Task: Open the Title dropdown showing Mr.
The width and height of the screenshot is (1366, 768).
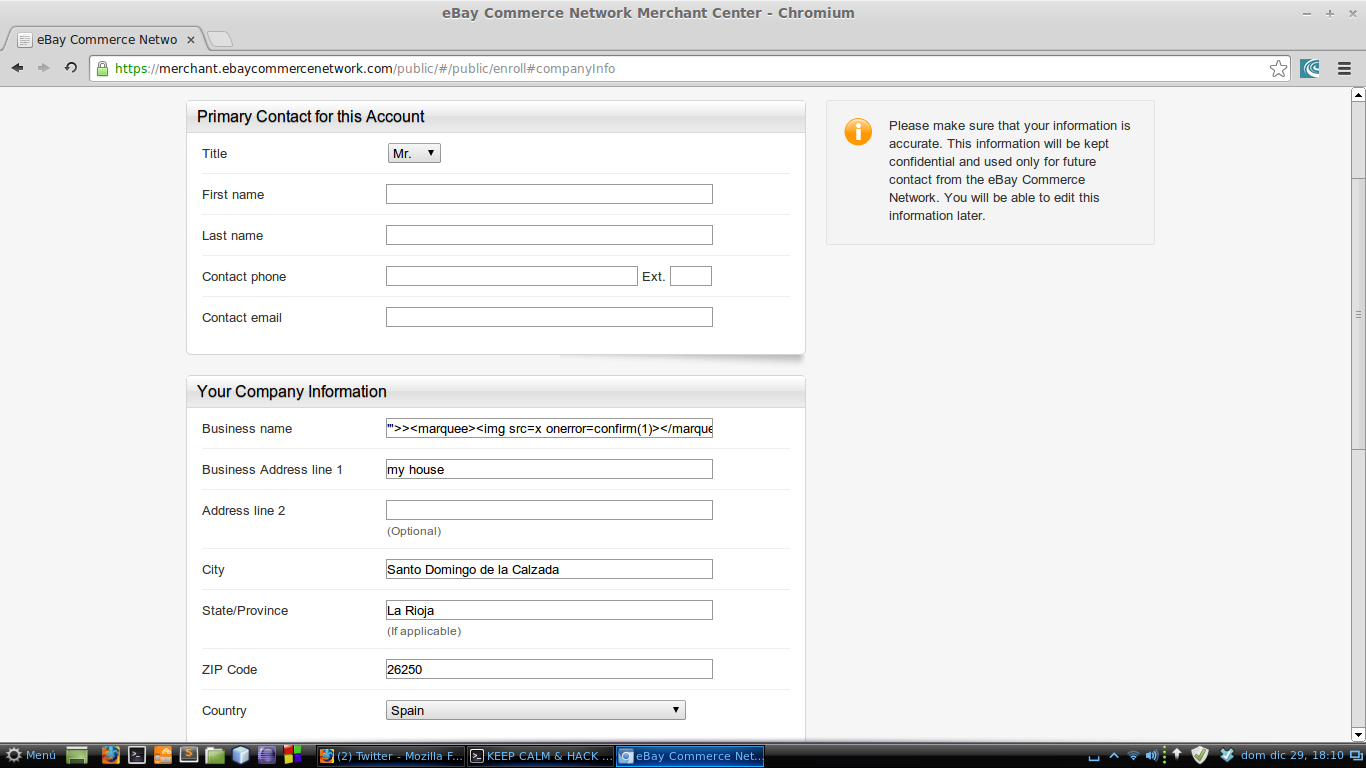Action: (414, 153)
